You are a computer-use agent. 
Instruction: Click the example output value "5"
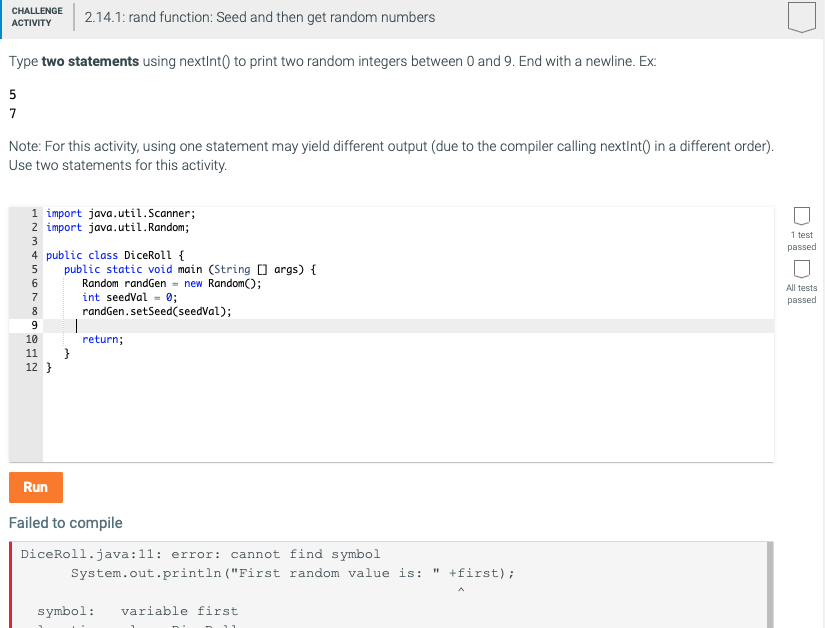[11, 93]
